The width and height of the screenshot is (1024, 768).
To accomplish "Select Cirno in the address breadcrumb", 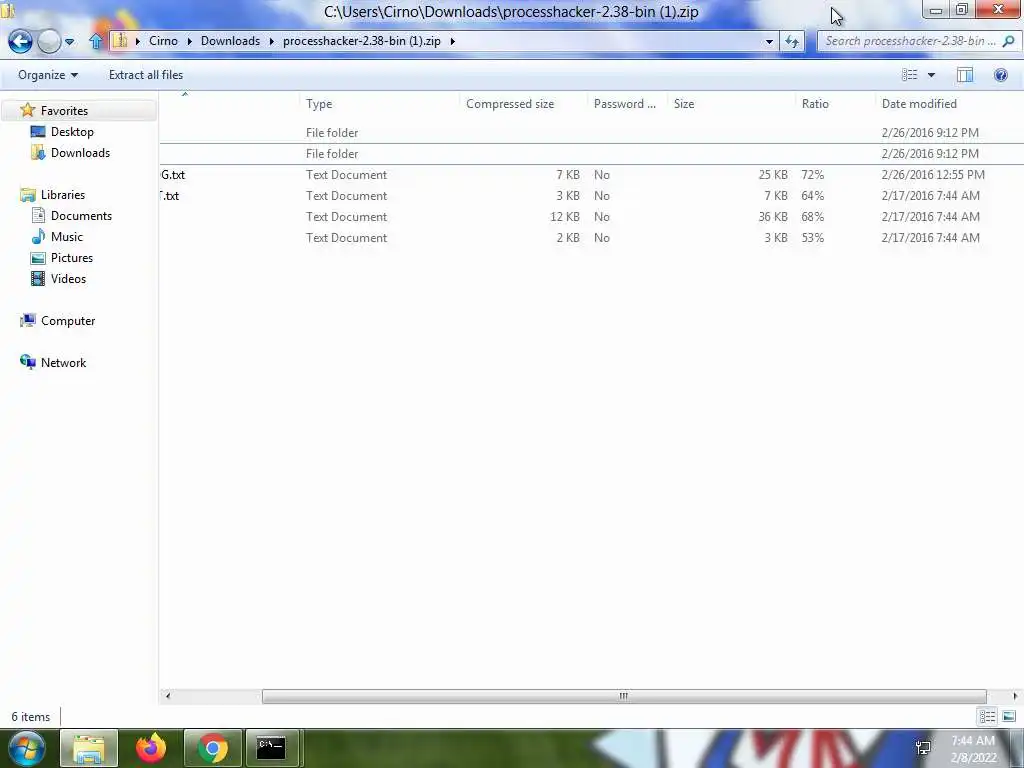I will click(163, 40).
